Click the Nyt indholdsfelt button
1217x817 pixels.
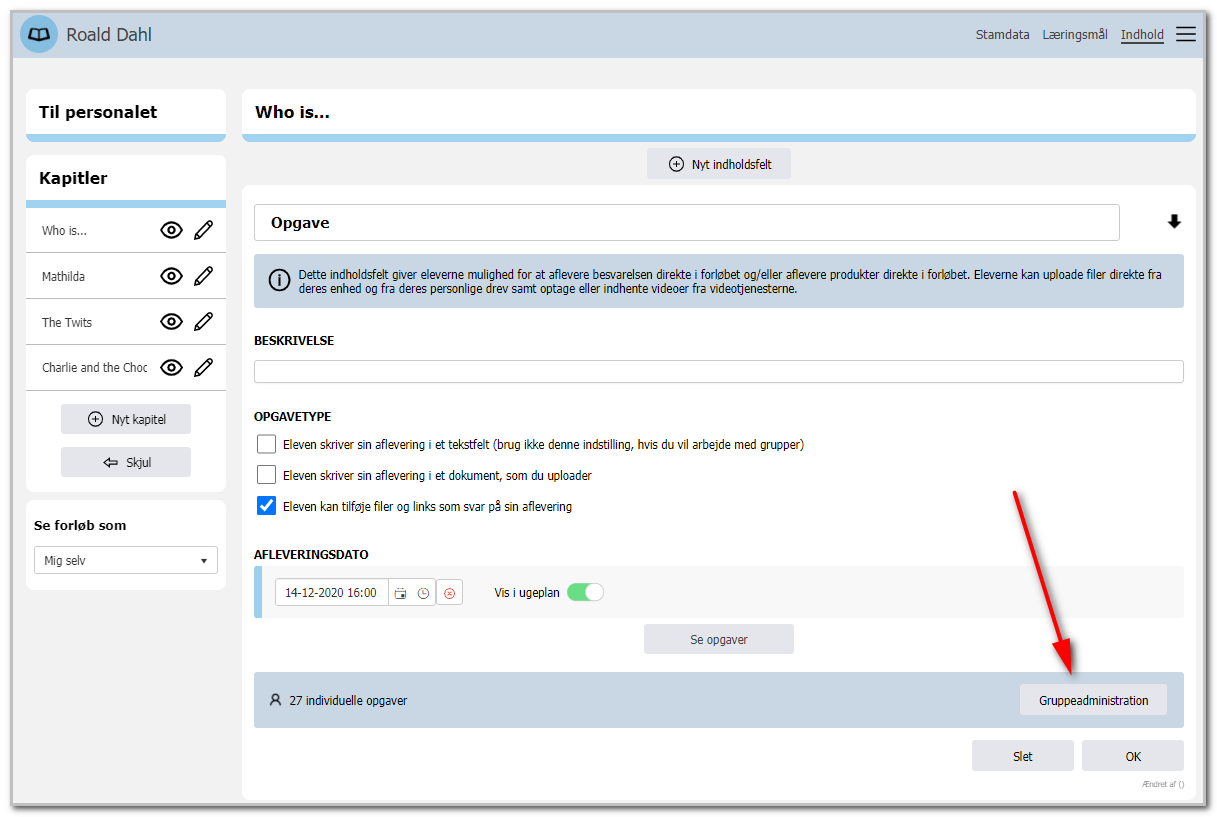pyautogui.click(x=719, y=164)
